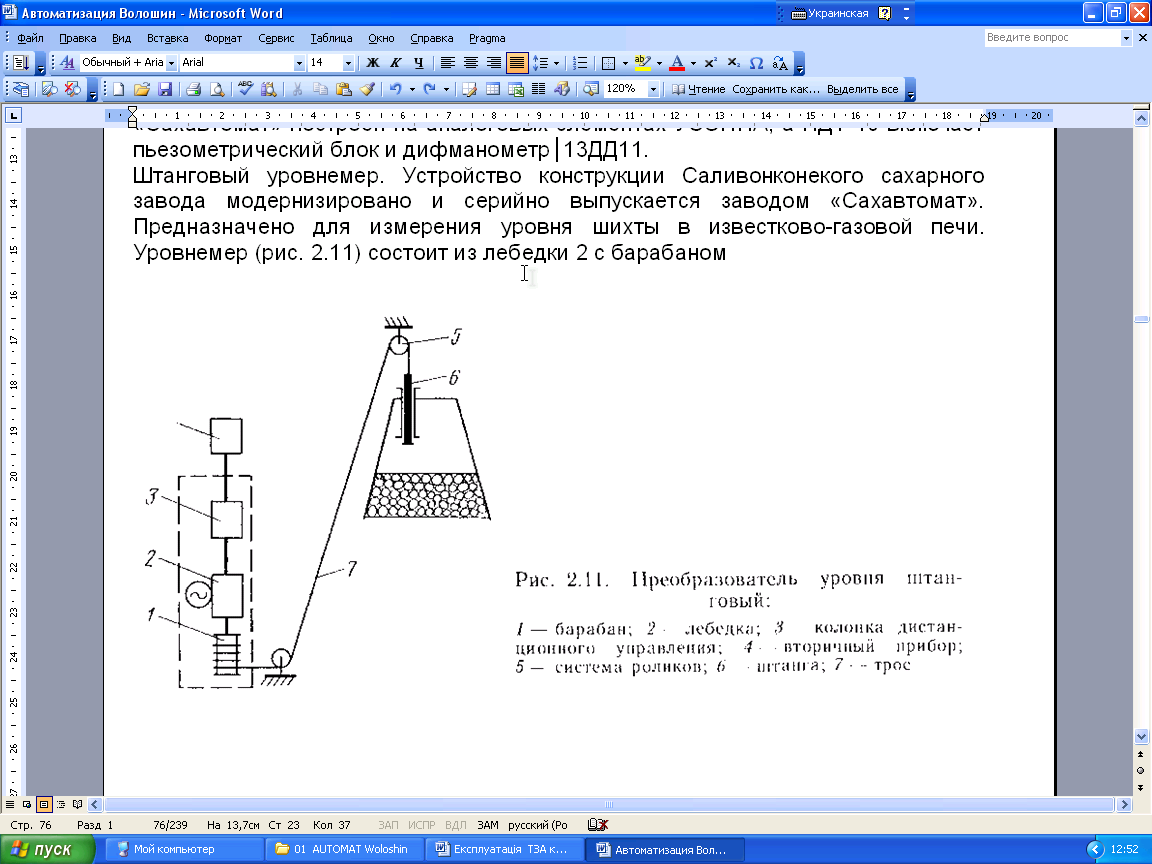Image resolution: width=1152 pixels, height=864 pixels.
Task: Cut the selection with scissors icon
Action: click(298, 90)
